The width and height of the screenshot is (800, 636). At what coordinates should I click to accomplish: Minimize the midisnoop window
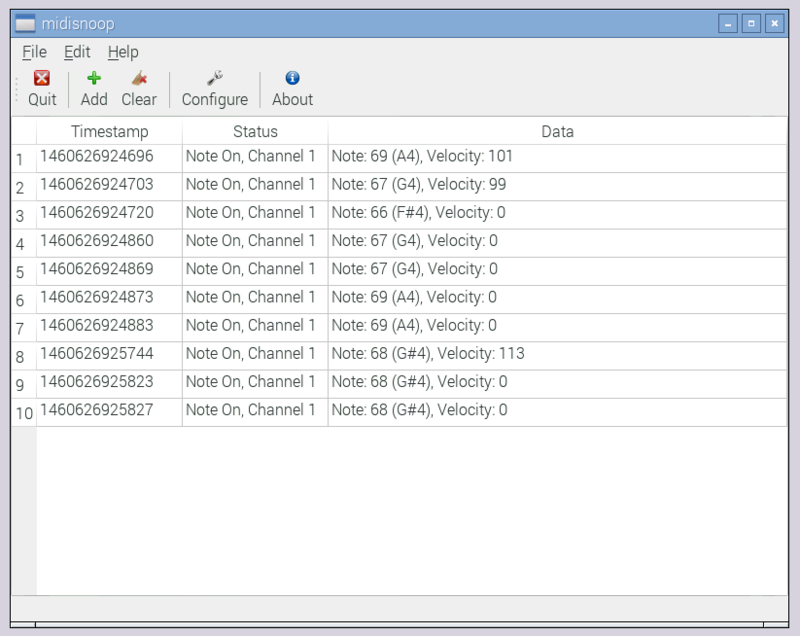[x=728, y=23]
